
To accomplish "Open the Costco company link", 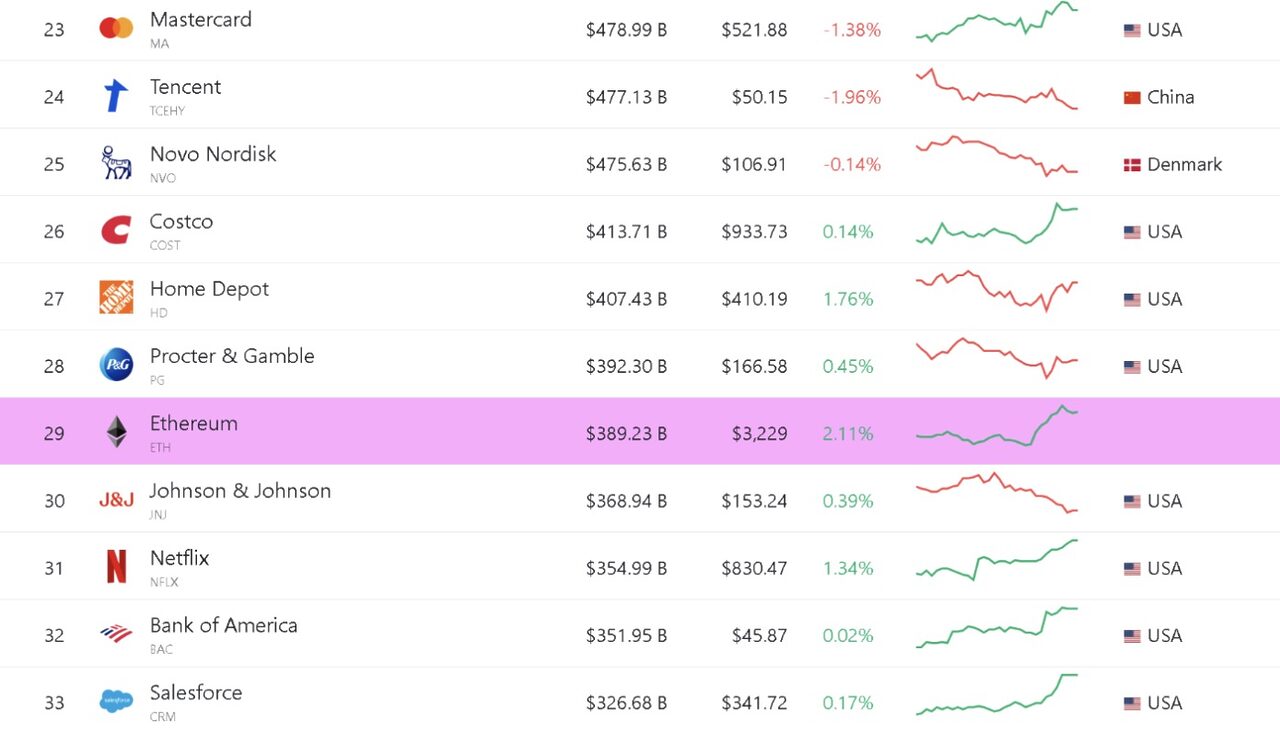I will [x=181, y=221].
